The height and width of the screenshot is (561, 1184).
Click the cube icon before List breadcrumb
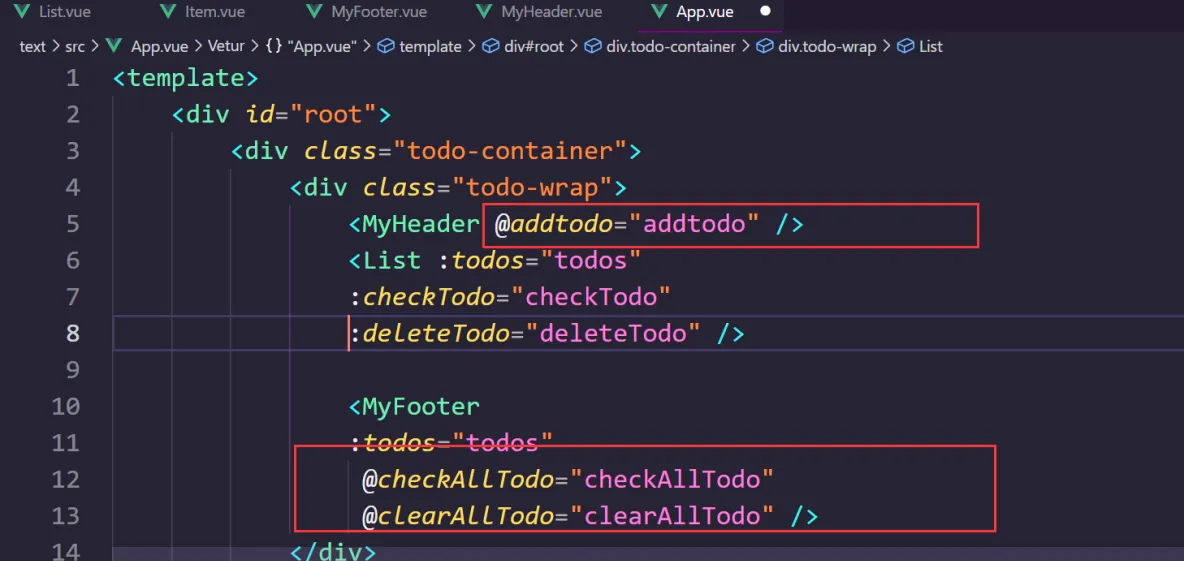pos(905,47)
